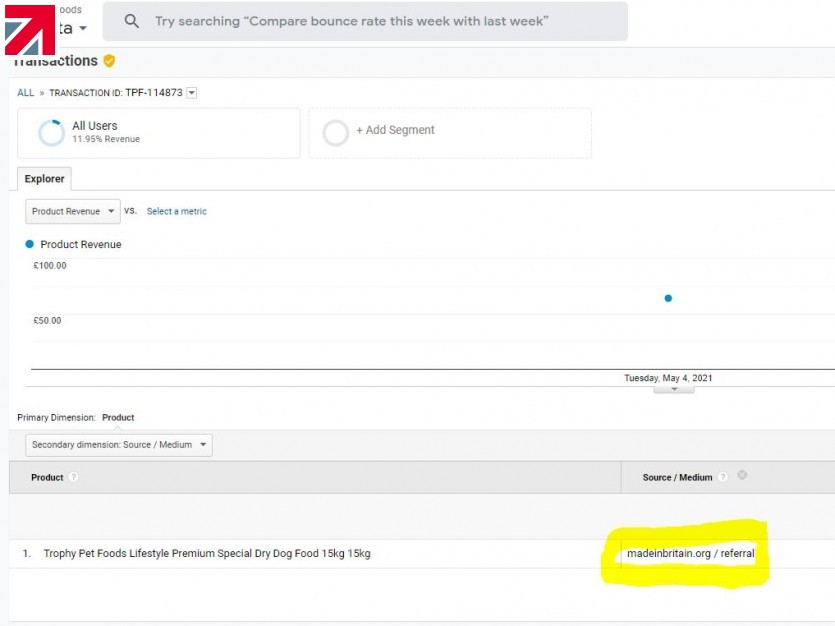This screenshot has width=835, height=626.
Task: Click the All Users segment circle icon
Action: tap(51, 133)
